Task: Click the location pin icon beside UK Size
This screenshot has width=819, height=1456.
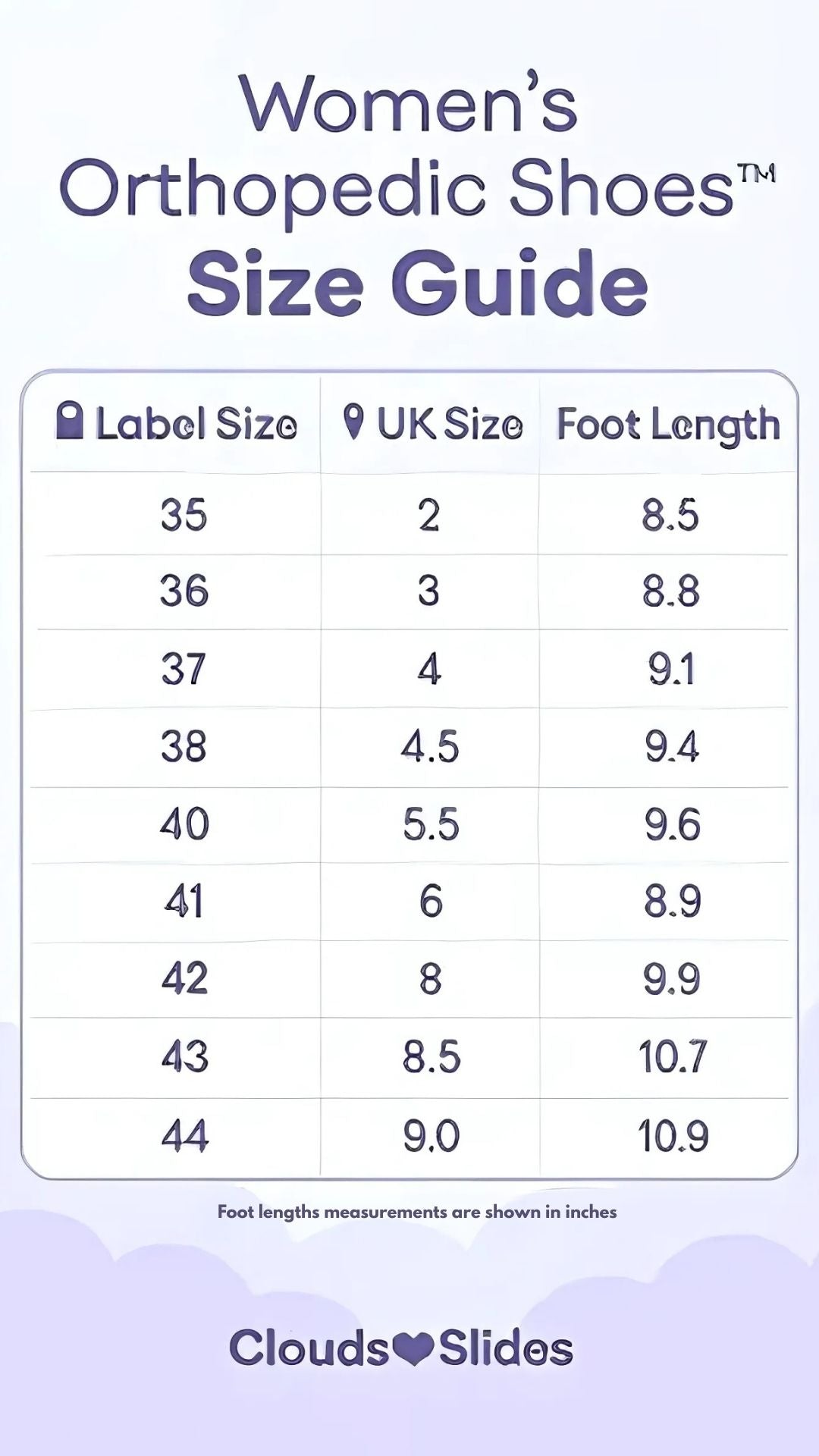Action: (353, 422)
